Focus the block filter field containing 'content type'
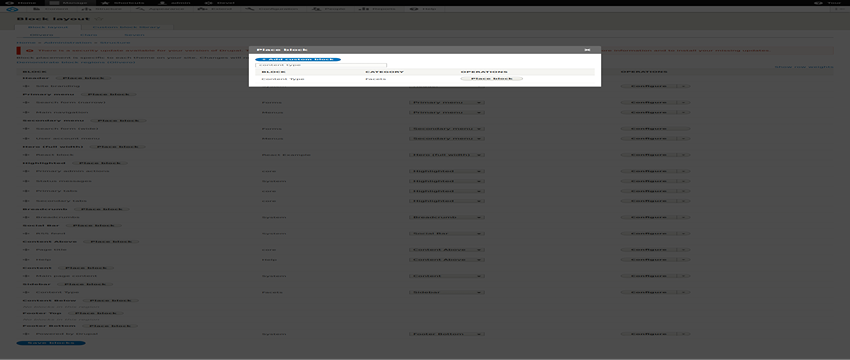This screenshot has height=360, width=850. click(x=320, y=65)
